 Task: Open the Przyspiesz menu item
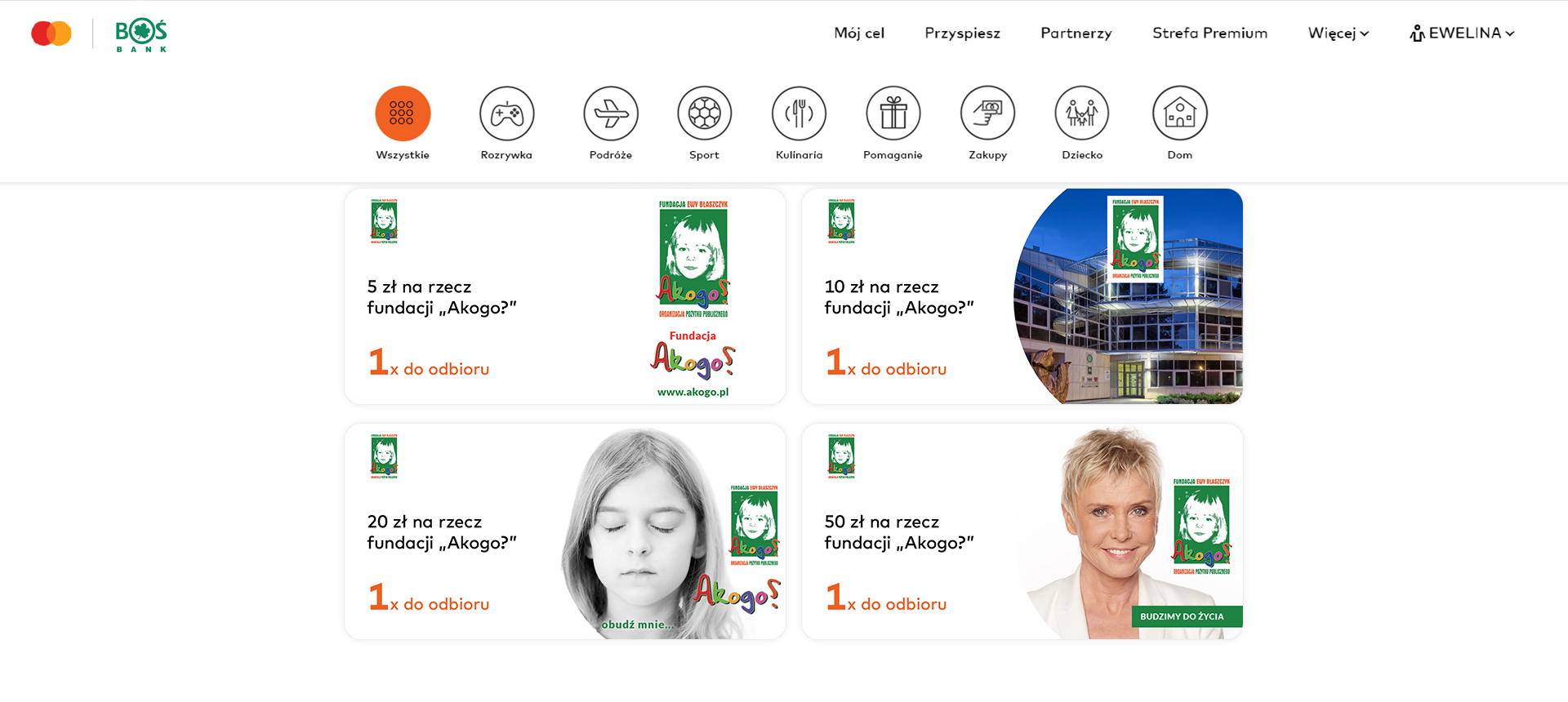click(962, 33)
